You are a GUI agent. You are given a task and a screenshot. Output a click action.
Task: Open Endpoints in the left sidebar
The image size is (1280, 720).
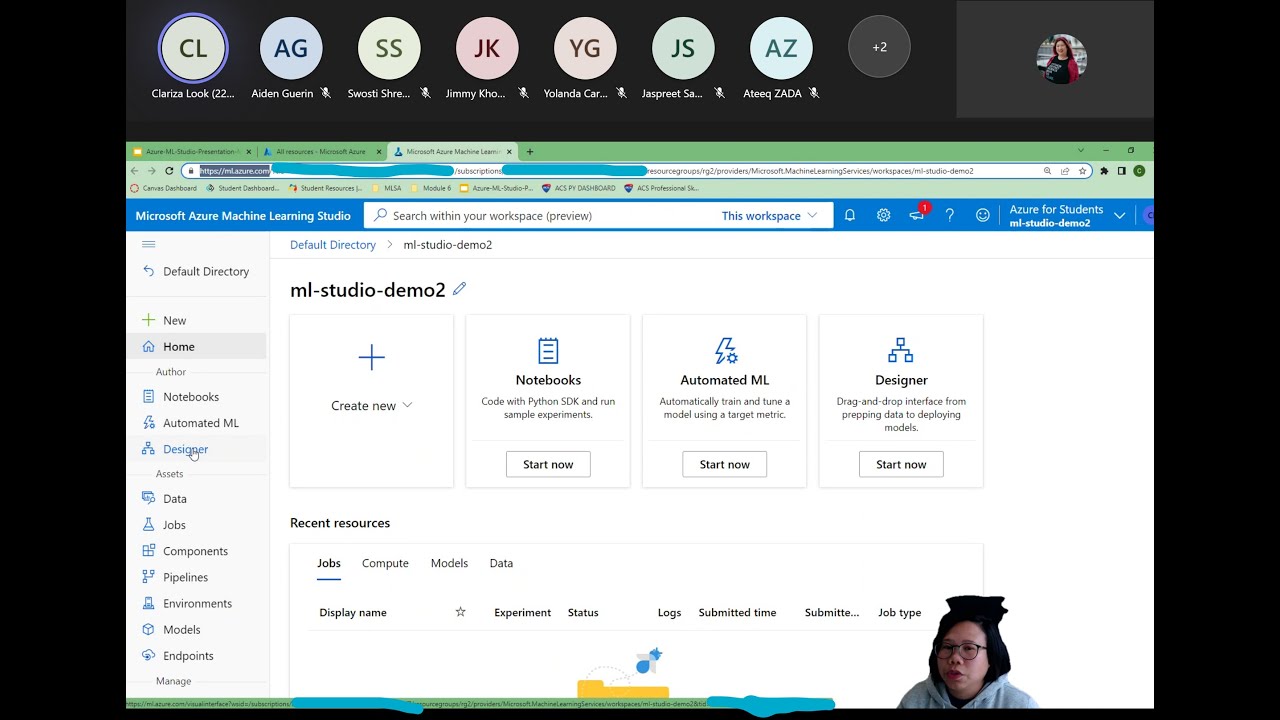[188, 655]
